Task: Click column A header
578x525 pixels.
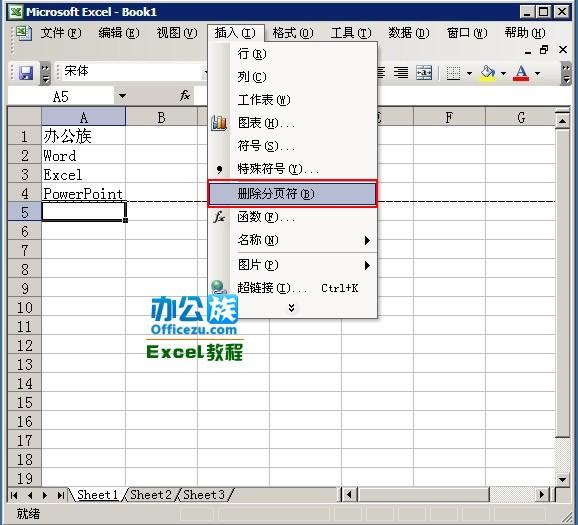Action: click(x=84, y=117)
